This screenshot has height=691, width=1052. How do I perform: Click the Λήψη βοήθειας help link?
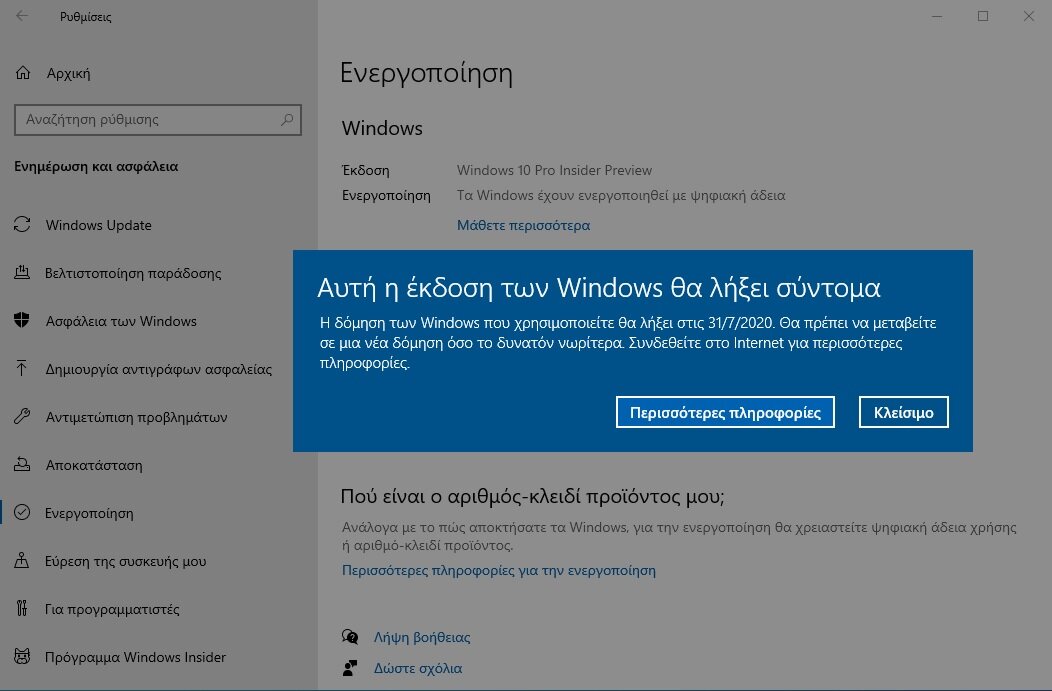click(x=421, y=637)
